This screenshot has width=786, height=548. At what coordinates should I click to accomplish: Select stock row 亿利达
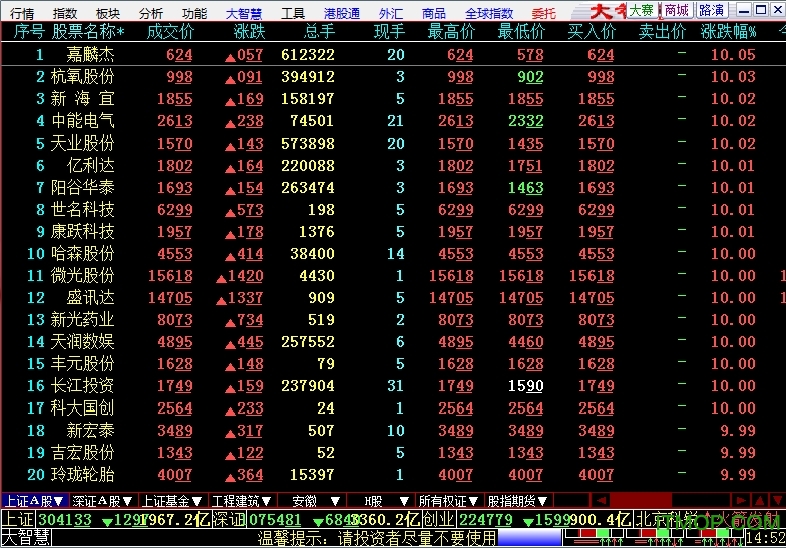pyautogui.click(x=393, y=165)
